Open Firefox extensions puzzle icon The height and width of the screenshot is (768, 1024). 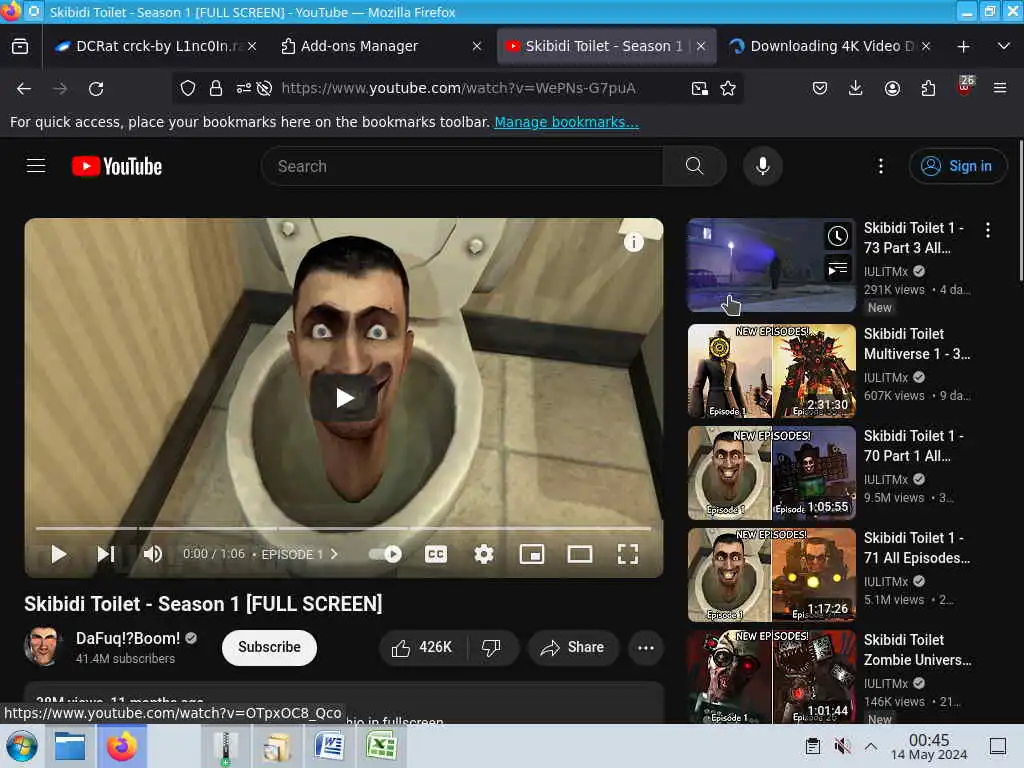point(928,88)
